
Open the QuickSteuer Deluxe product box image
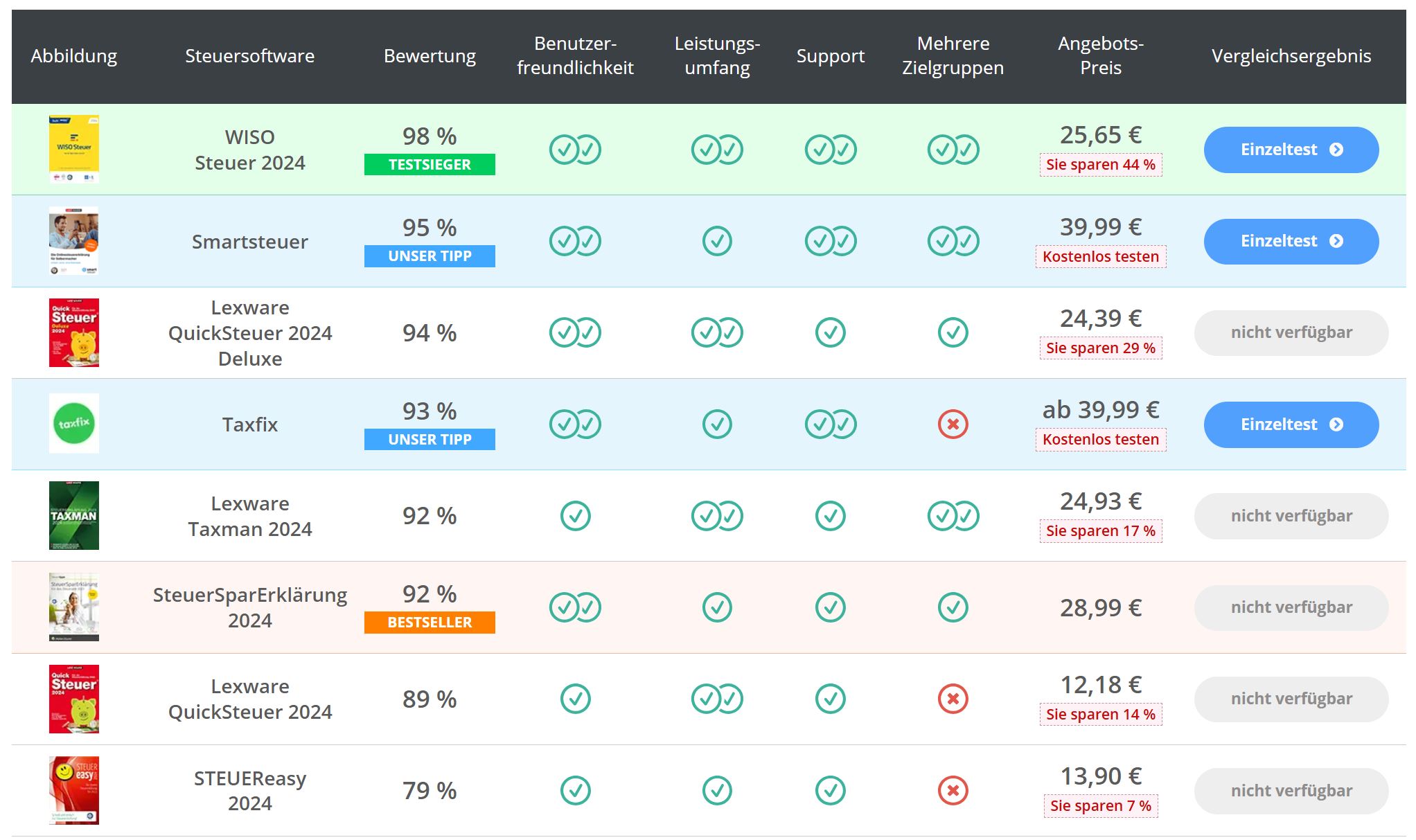pyautogui.click(x=74, y=332)
